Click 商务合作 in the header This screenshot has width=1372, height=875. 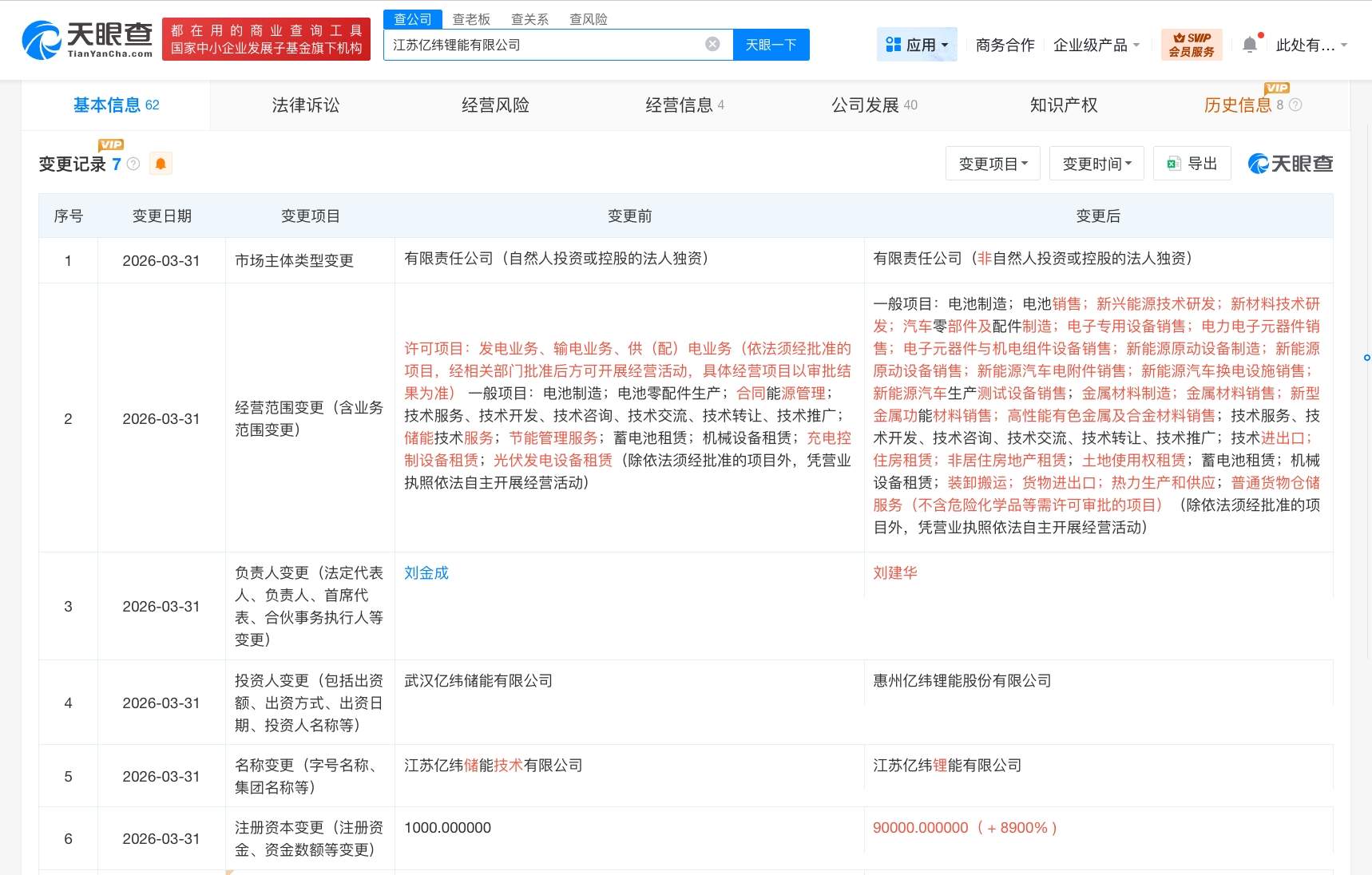click(1005, 45)
